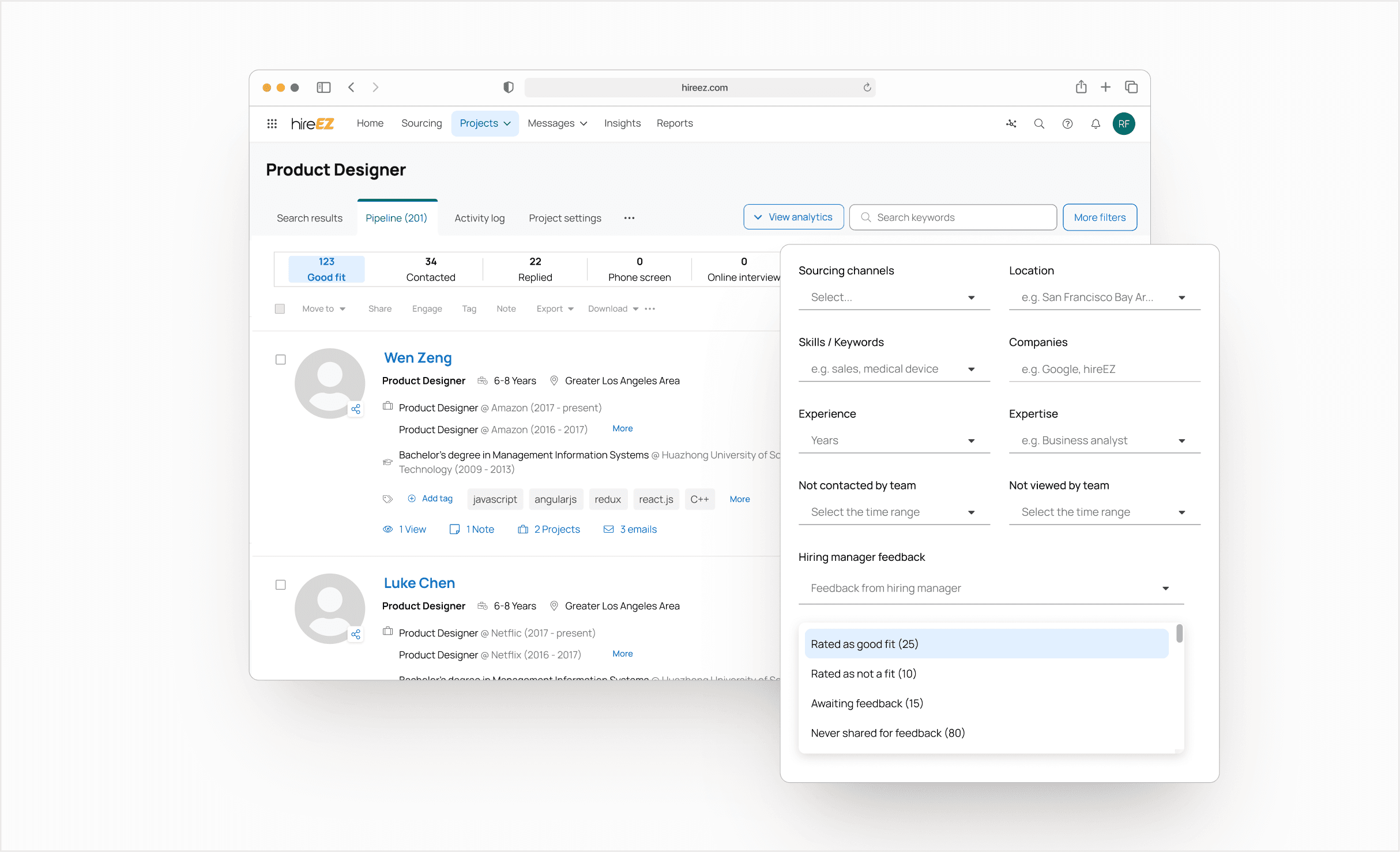Click share icon on Luke Chen avatar
This screenshot has height=852, width=1400.
(356, 634)
